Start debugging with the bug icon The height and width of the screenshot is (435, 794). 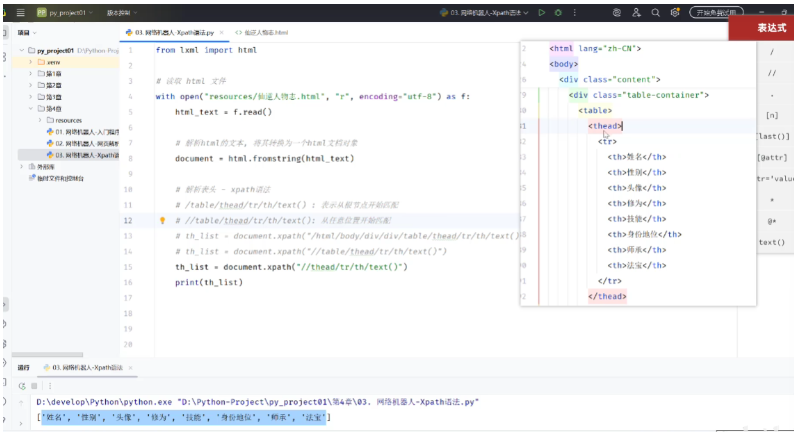click(558, 13)
